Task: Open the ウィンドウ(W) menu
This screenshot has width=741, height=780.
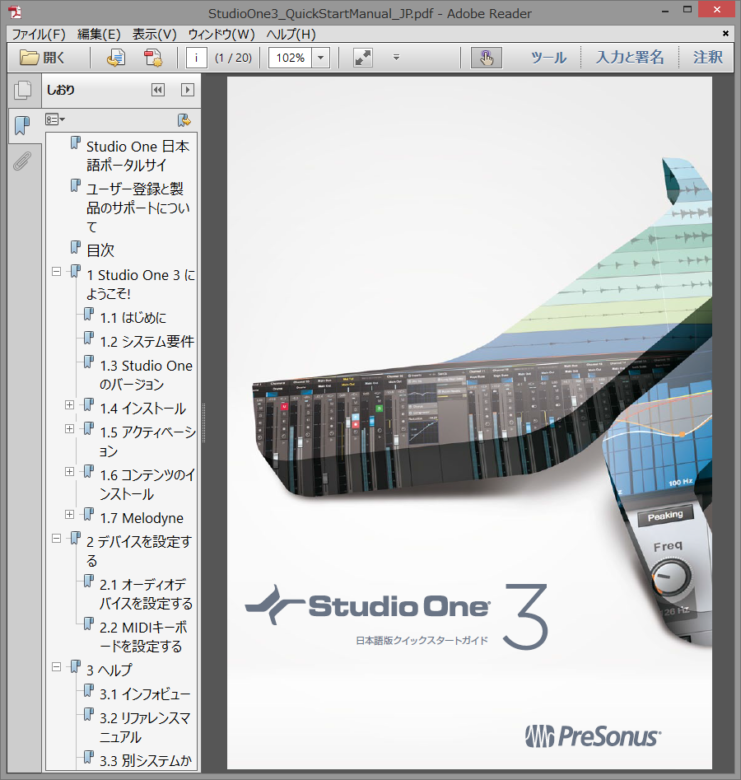Action: (221, 34)
